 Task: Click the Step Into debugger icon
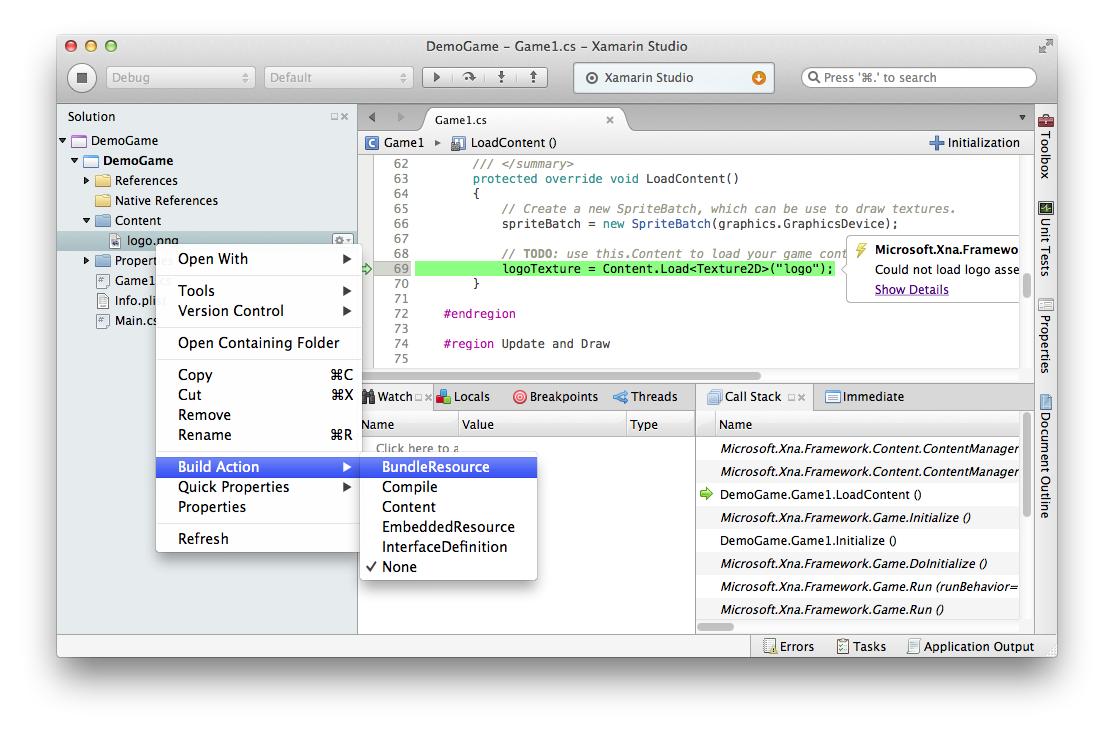[x=502, y=77]
